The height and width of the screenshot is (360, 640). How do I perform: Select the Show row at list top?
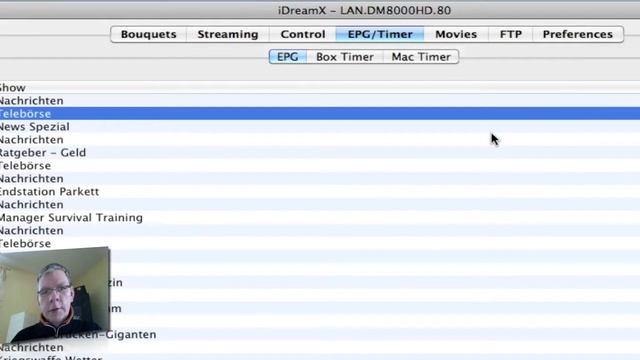(x=320, y=87)
